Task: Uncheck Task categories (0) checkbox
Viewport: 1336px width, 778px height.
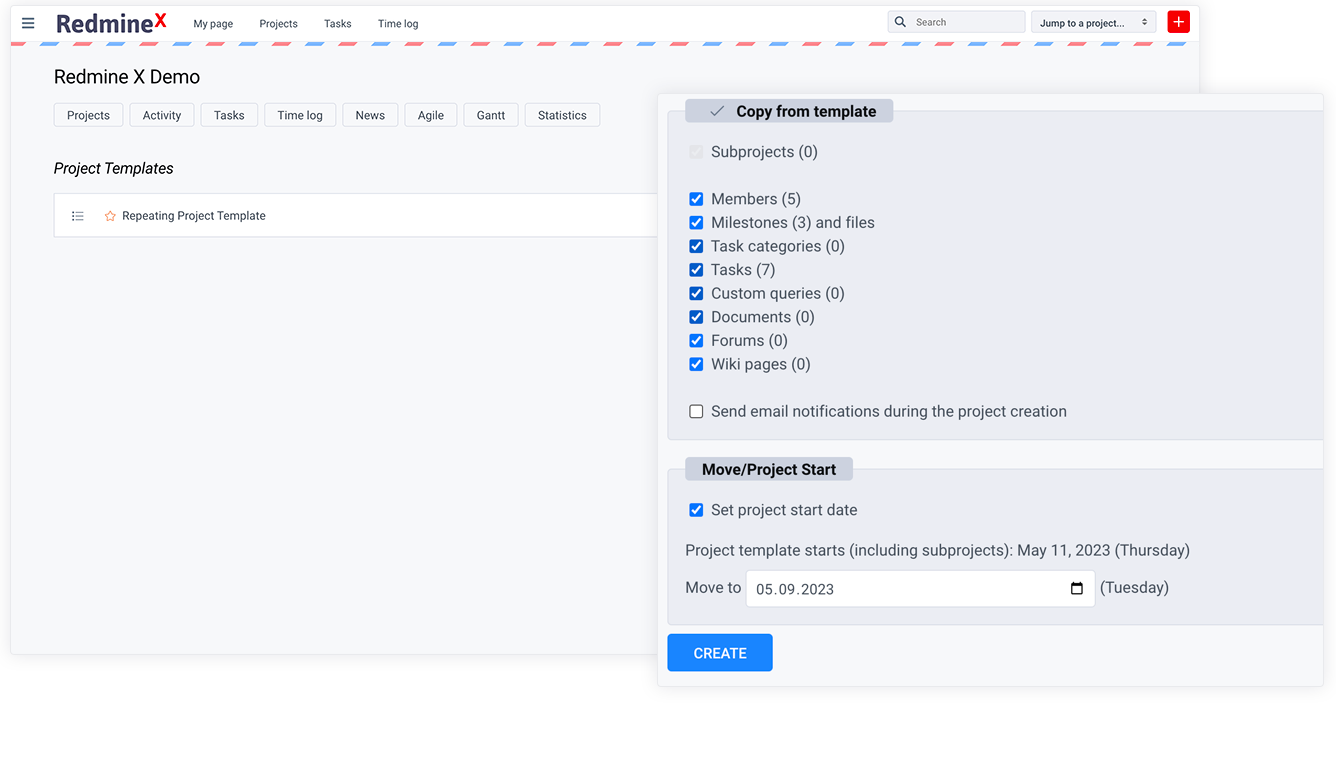Action: (696, 246)
